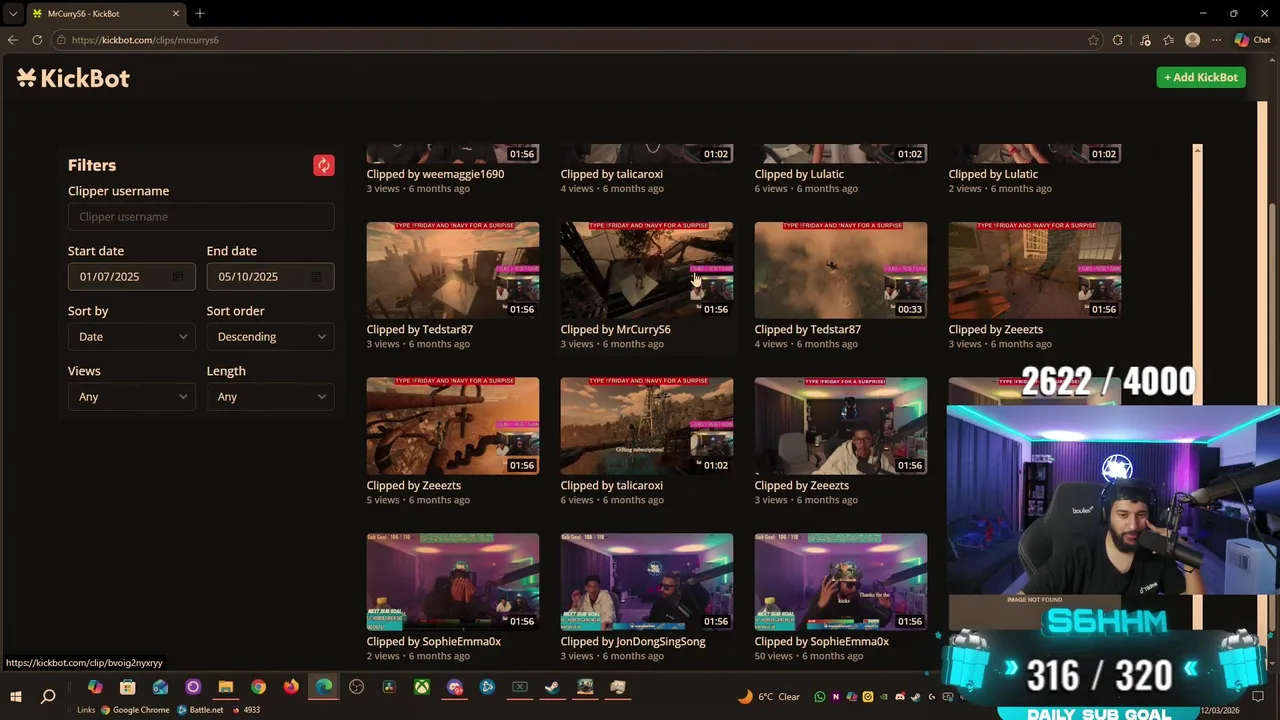The width and height of the screenshot is (1280, 720).
Task: Open the 50-view clip thumbnail by SophieEmma0x
Action: [841, 581]
